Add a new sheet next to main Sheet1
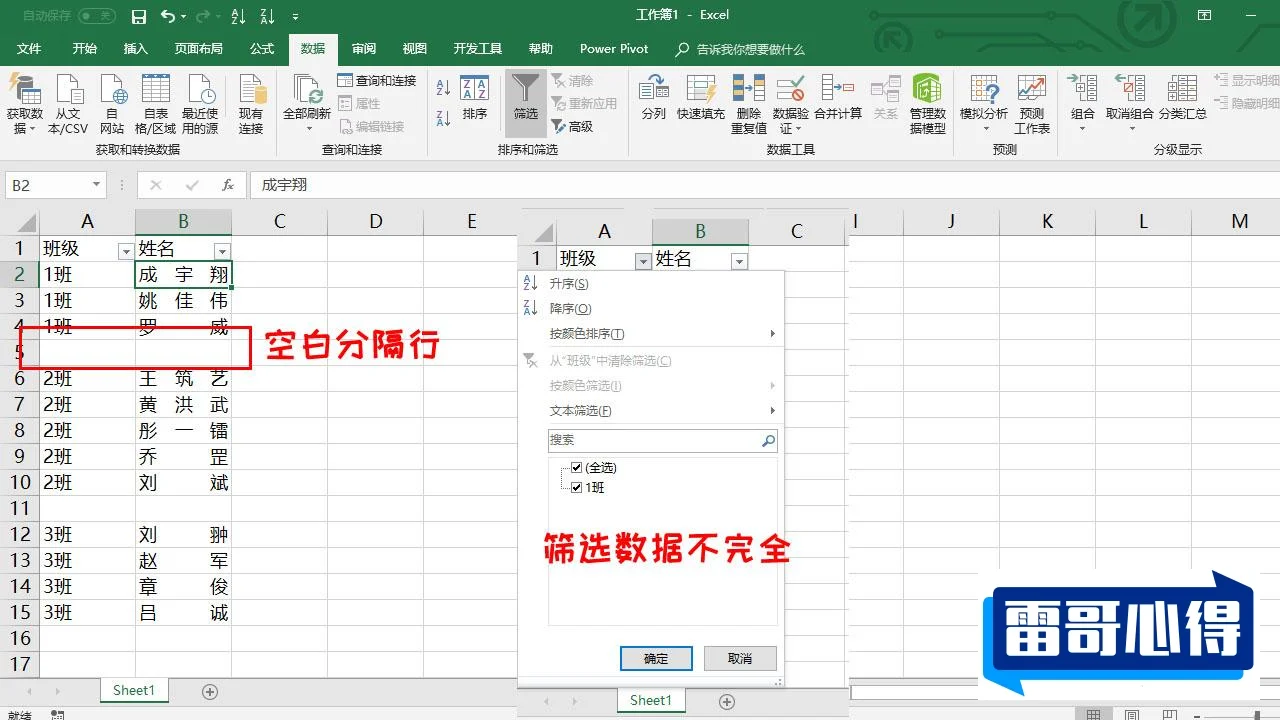 tap(210, 691)
